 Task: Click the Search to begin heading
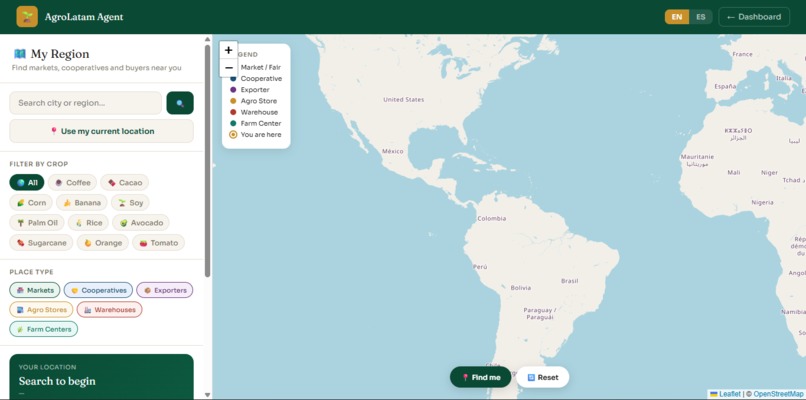click(57, 381)
